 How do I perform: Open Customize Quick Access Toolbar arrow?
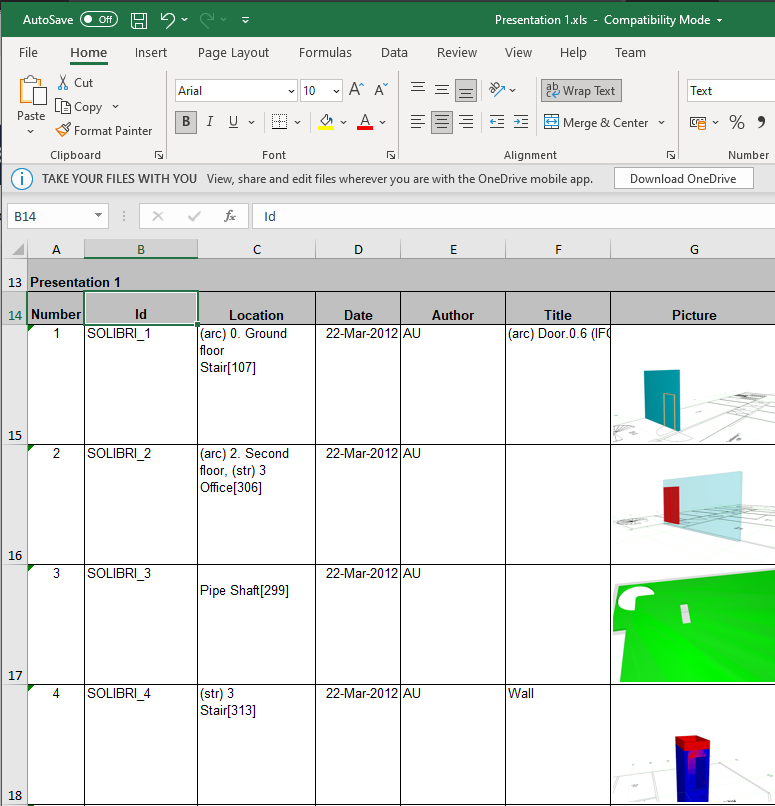(x=246, y=20)
